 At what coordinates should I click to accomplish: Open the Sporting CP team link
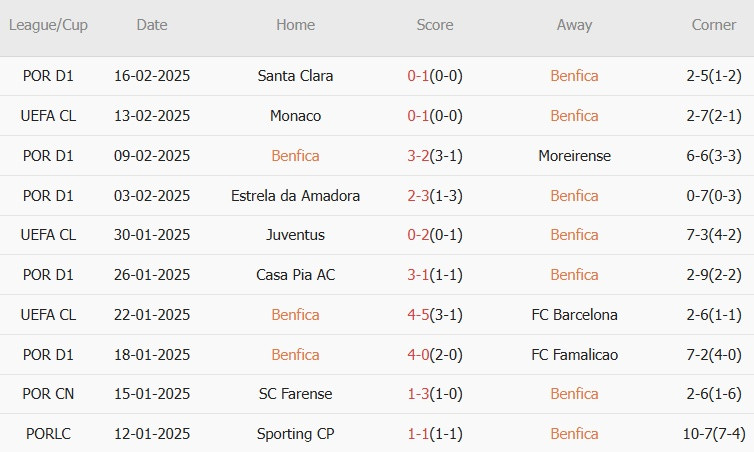[x=295, y=434]
